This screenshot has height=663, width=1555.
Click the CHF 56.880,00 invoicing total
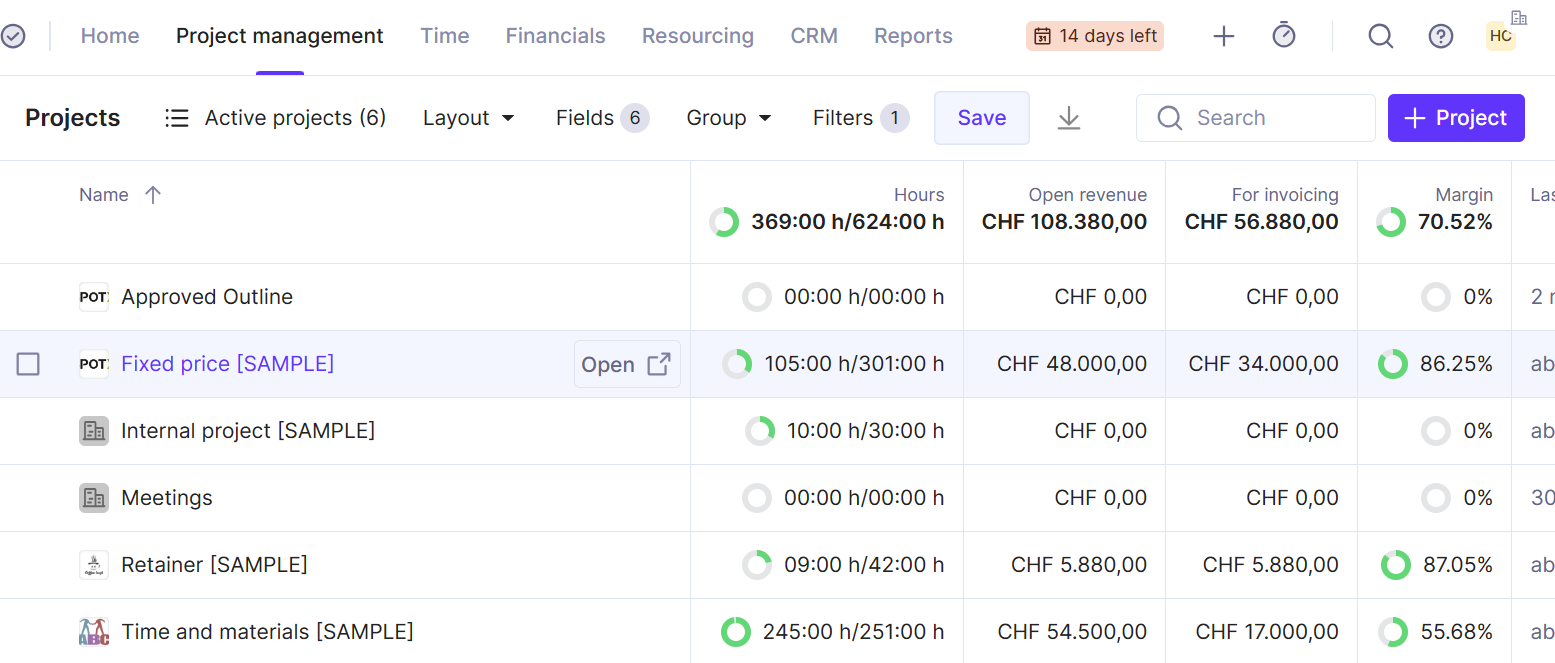[1262, 222]
